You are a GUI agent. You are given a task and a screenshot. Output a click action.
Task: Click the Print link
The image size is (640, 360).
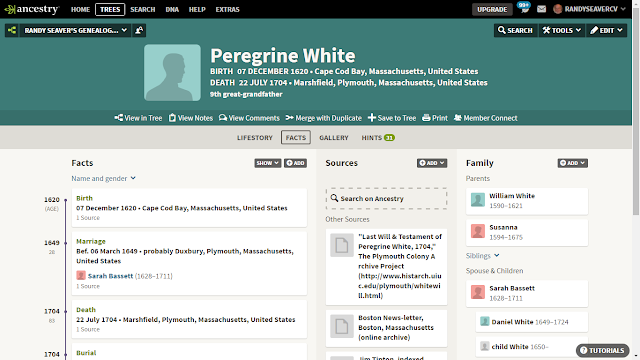435,118
